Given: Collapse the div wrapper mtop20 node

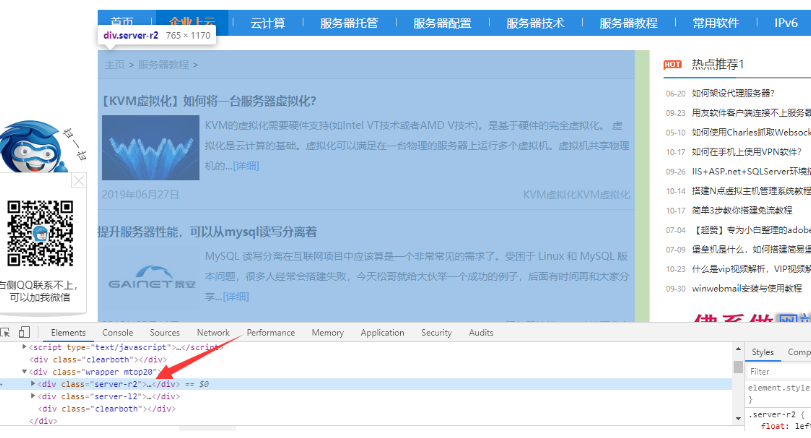Looking at the screenshot, I should pyautogui.click(x=24, y=372).
